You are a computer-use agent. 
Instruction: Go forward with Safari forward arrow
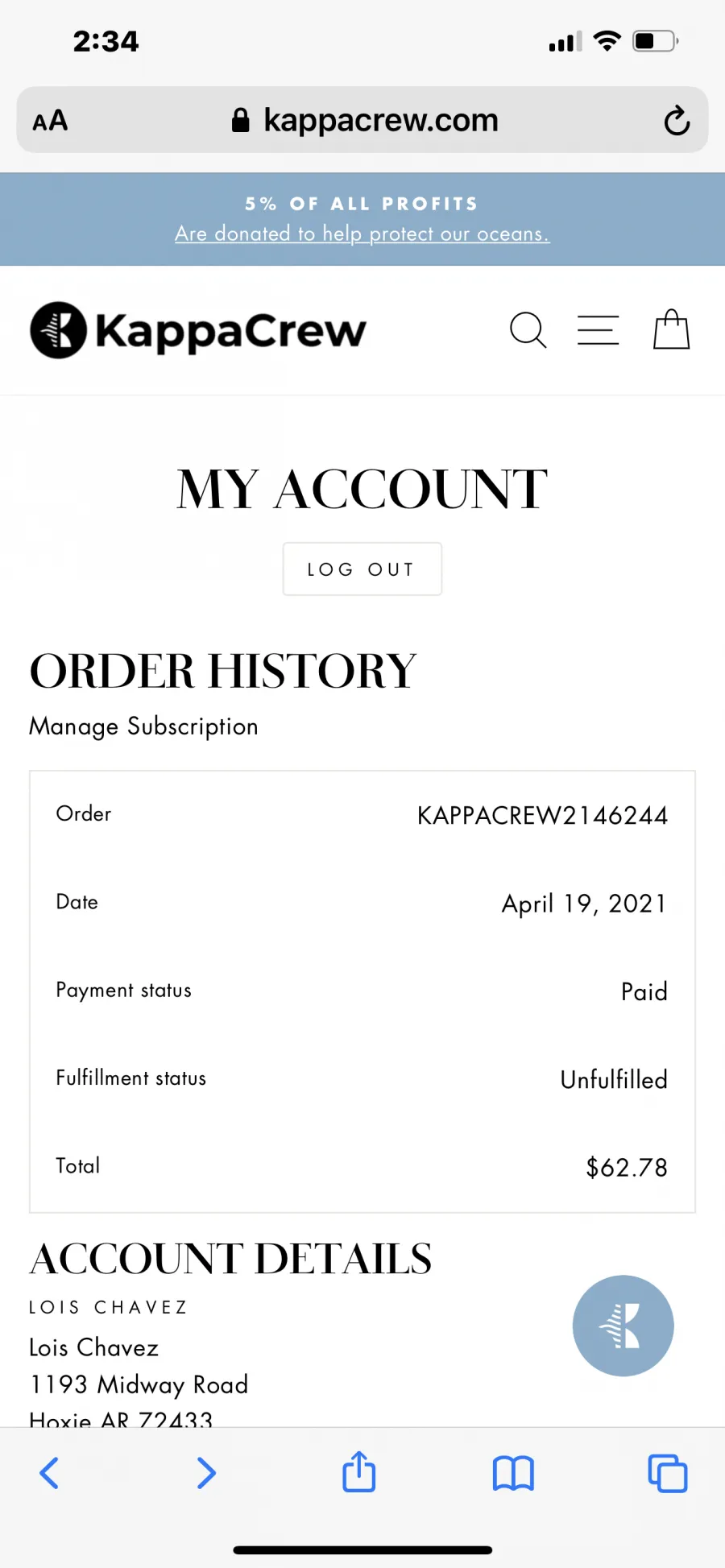pos(206,1473)
